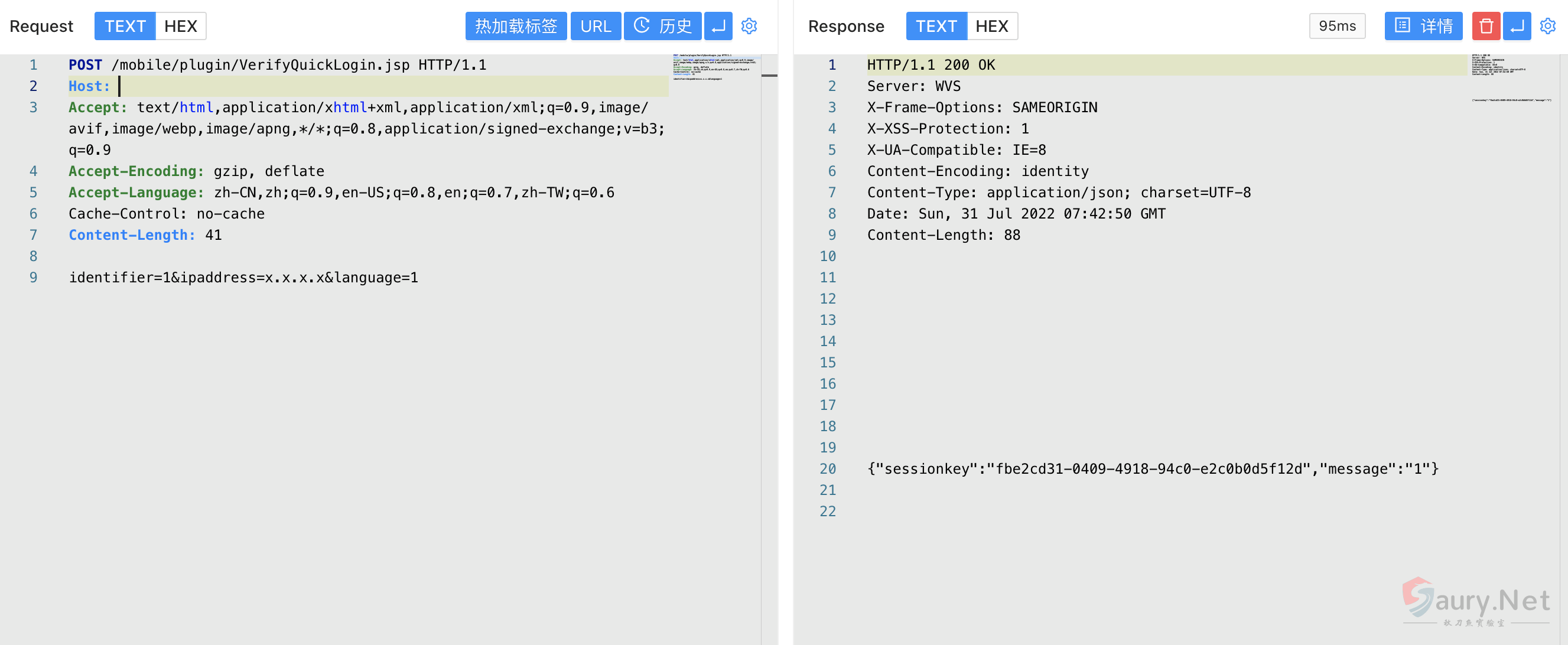
Task: Switch Request view to HEX
Action: pyautogui.click(x=180, y=26)
